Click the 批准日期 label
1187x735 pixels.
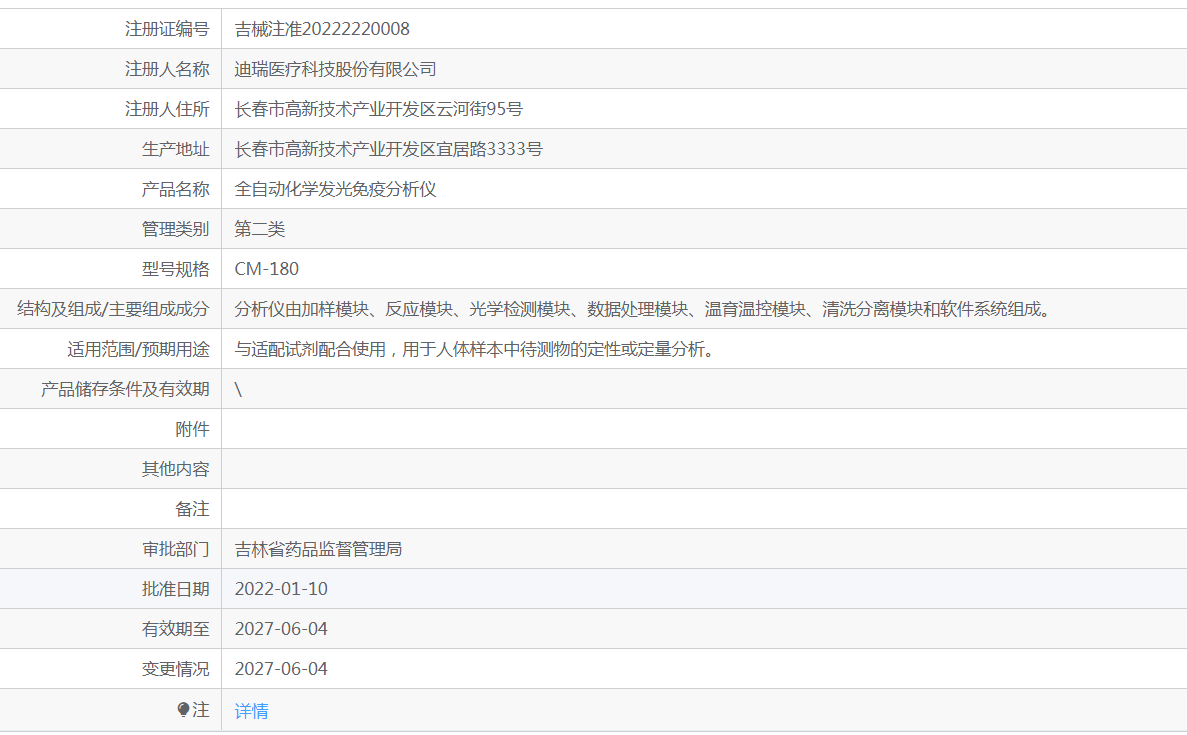point(176,589)
